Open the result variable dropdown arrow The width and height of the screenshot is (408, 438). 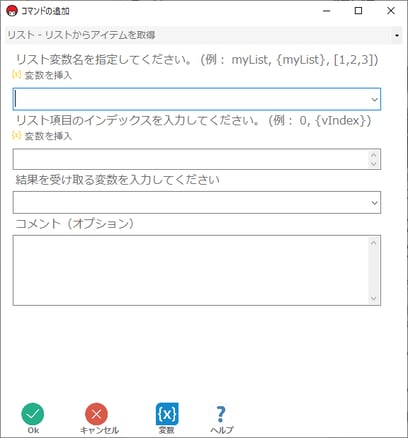click(374, 203)
